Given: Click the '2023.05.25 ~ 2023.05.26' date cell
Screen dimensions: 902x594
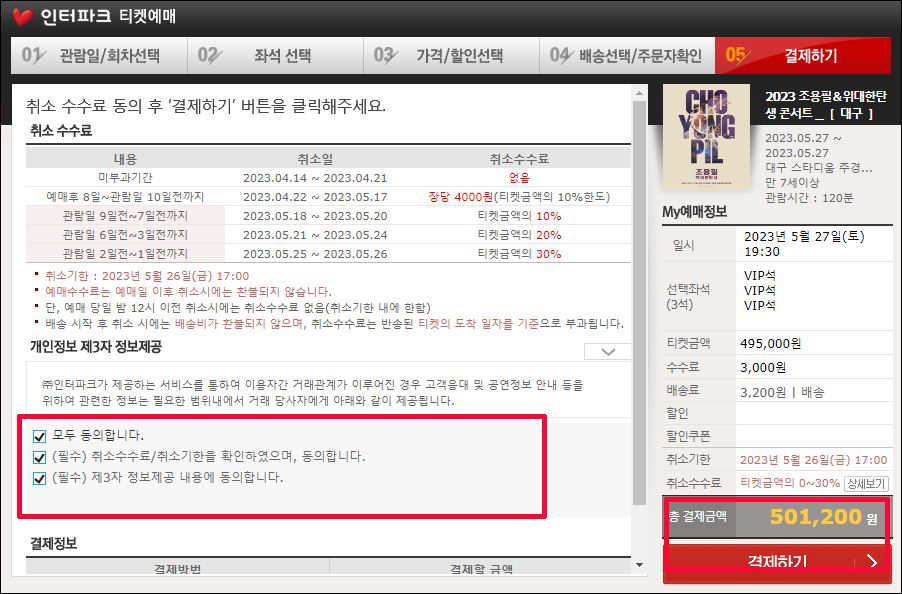Looking at the screenshot, I should pyautogui.click(x=315, y=254).
